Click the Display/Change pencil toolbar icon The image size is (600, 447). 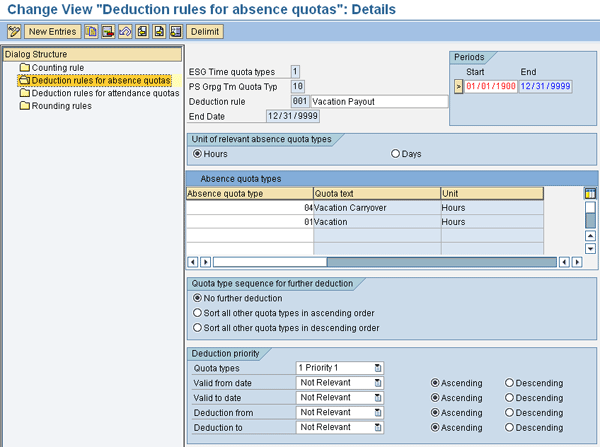click(x=13, y=32)
